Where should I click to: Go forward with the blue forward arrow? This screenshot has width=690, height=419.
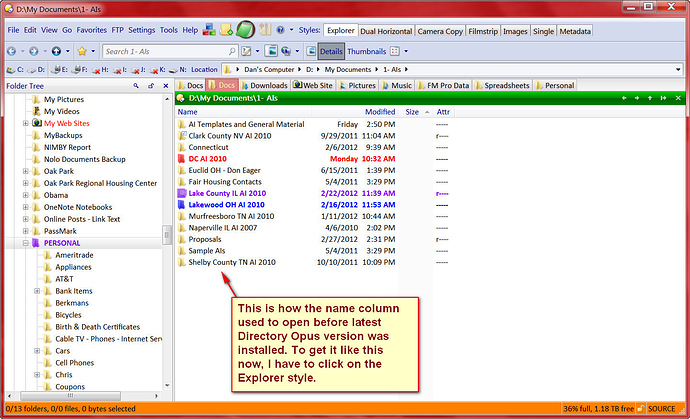[34, 51]
